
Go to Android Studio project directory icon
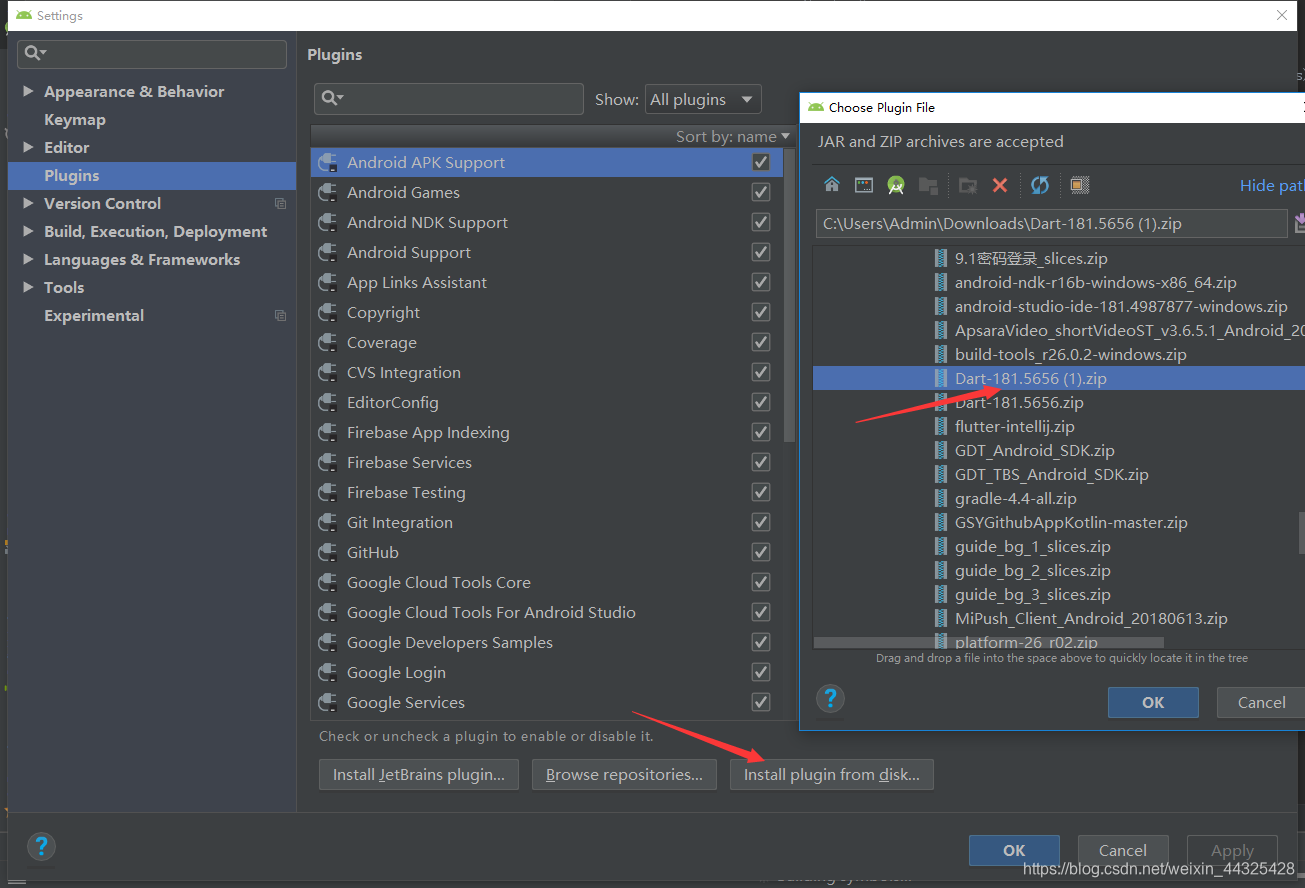click(x=896, y=185)
